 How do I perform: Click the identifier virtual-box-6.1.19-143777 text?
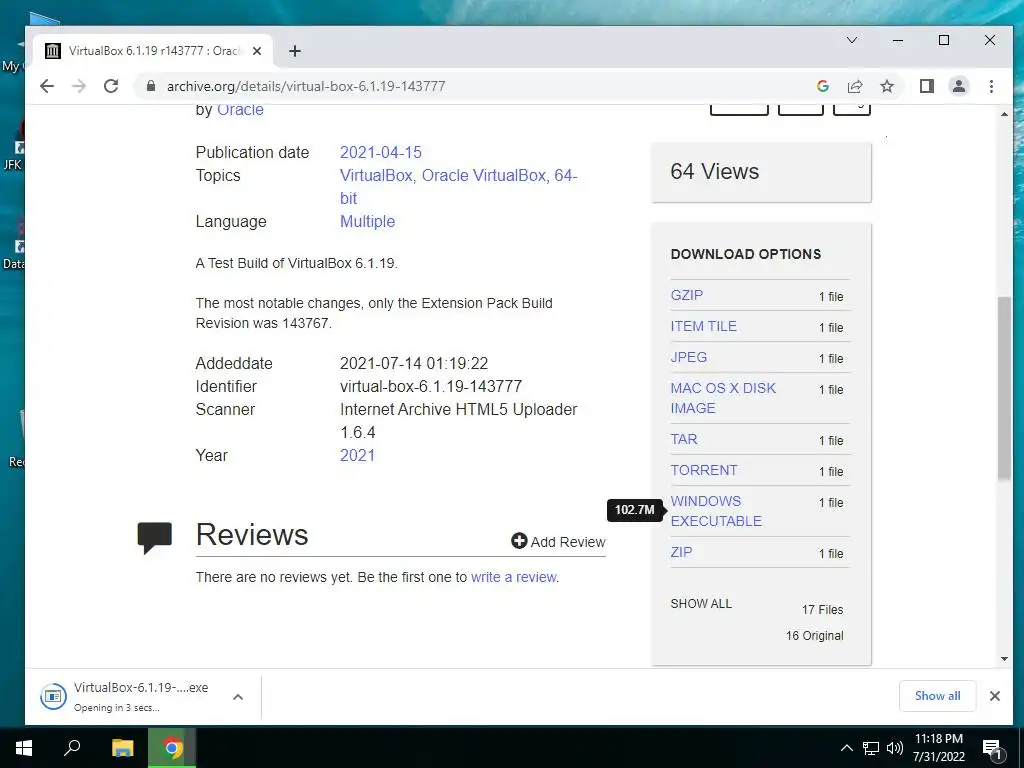[431, 387]
